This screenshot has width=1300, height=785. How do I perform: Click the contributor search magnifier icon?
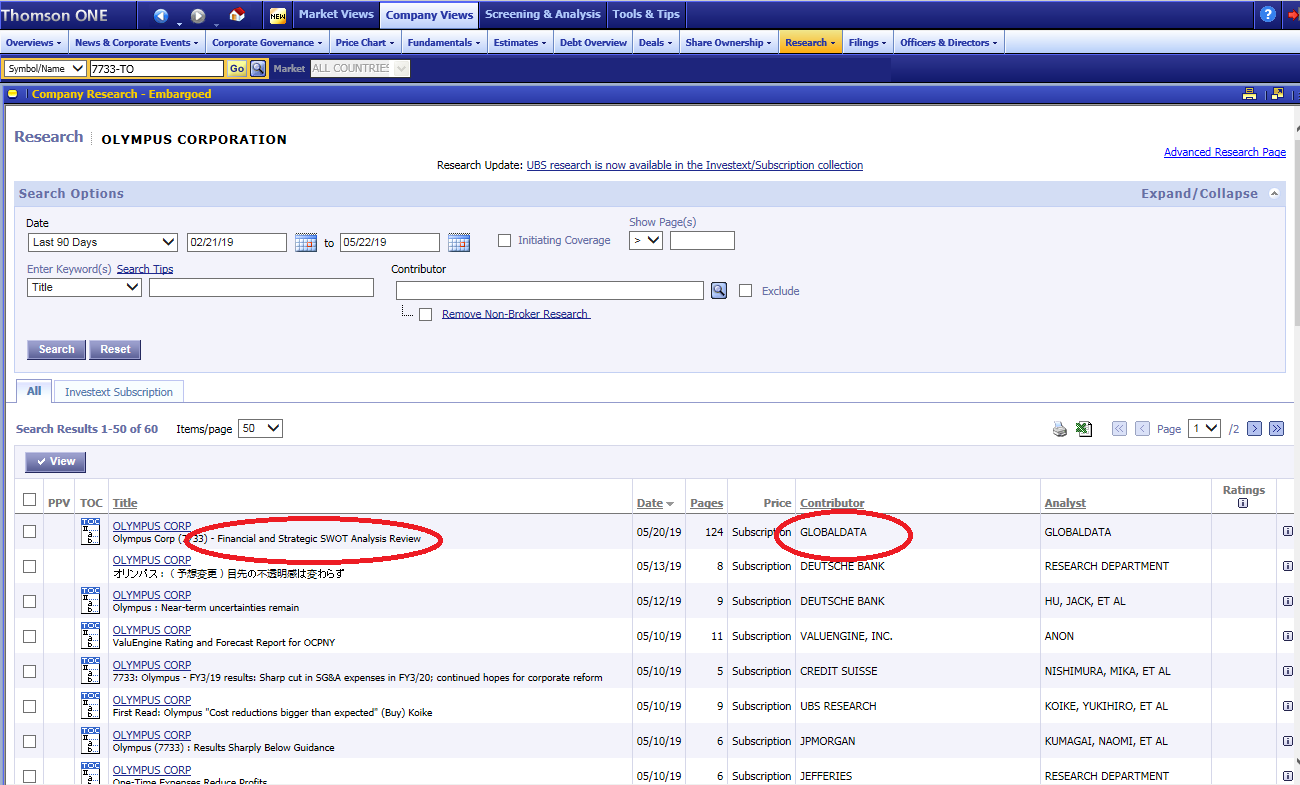click(719, 291)
